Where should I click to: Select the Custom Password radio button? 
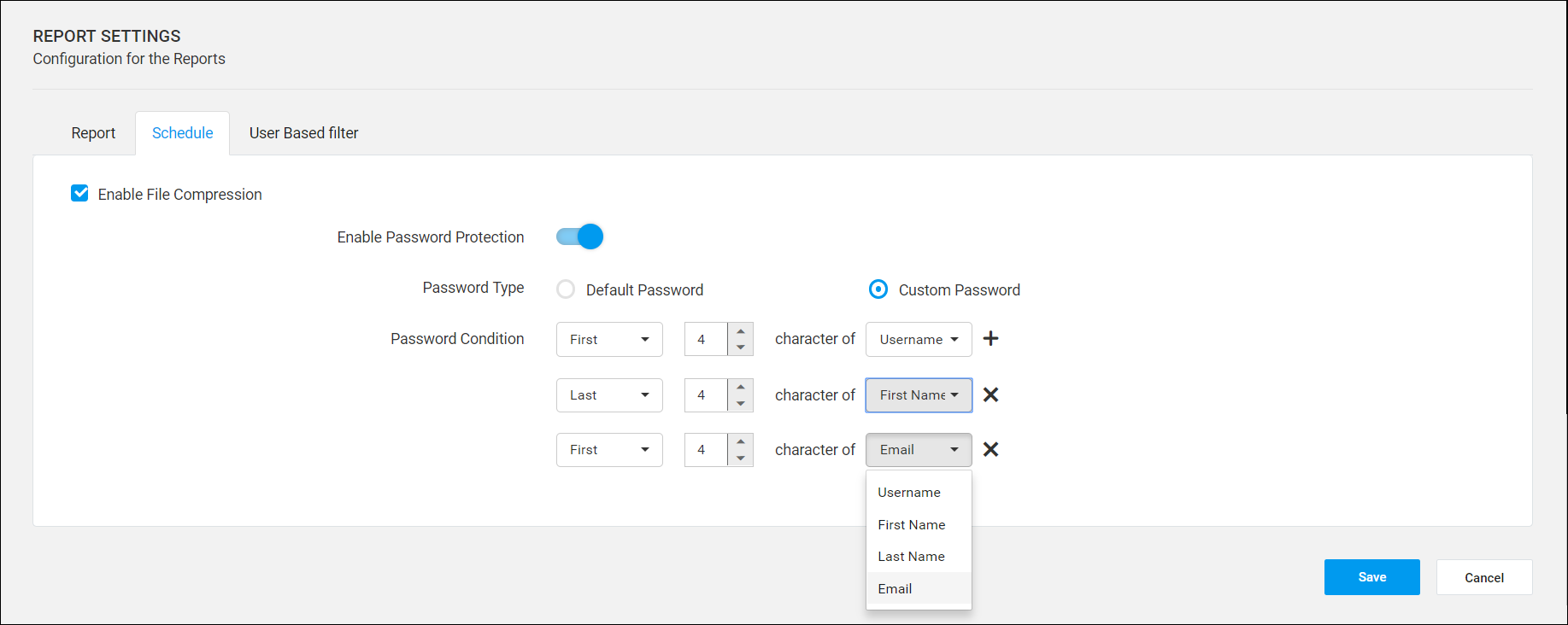click(x=878, y=289)
